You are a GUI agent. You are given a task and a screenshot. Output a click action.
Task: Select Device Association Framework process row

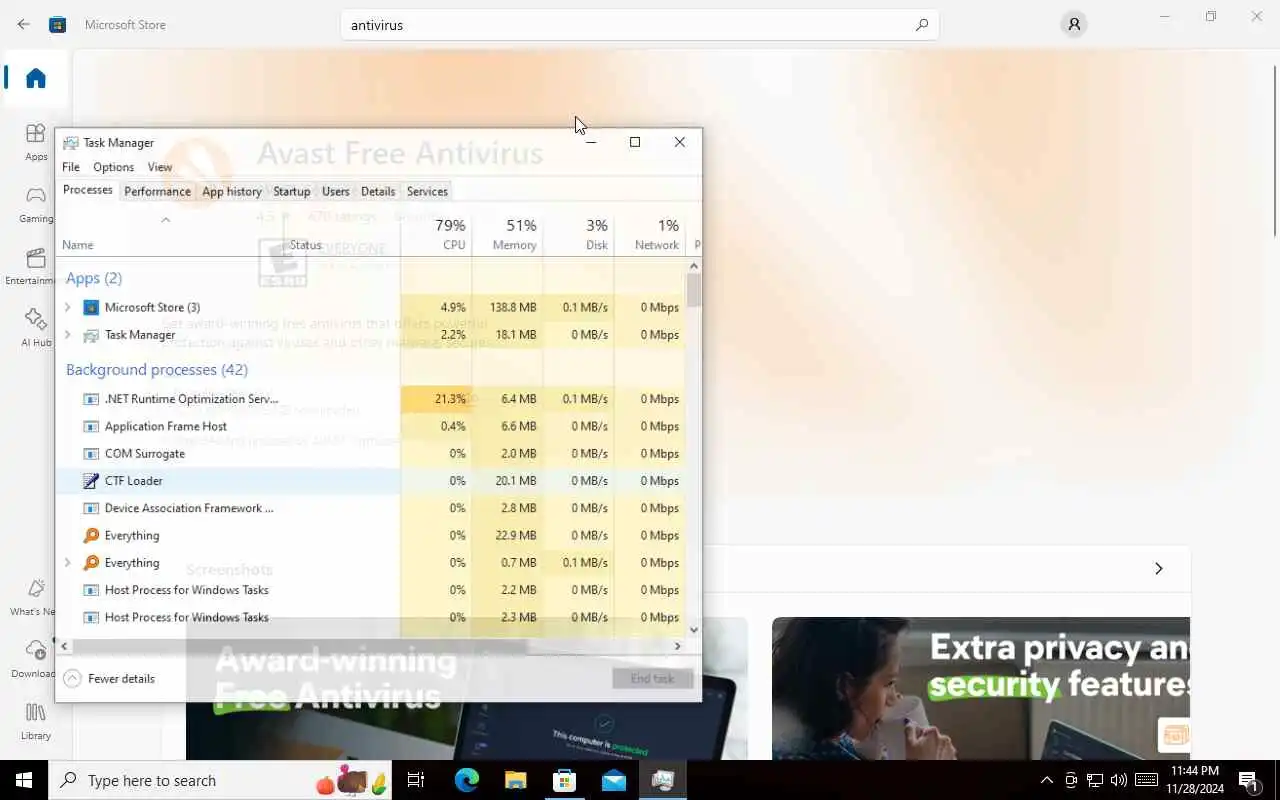371,508
